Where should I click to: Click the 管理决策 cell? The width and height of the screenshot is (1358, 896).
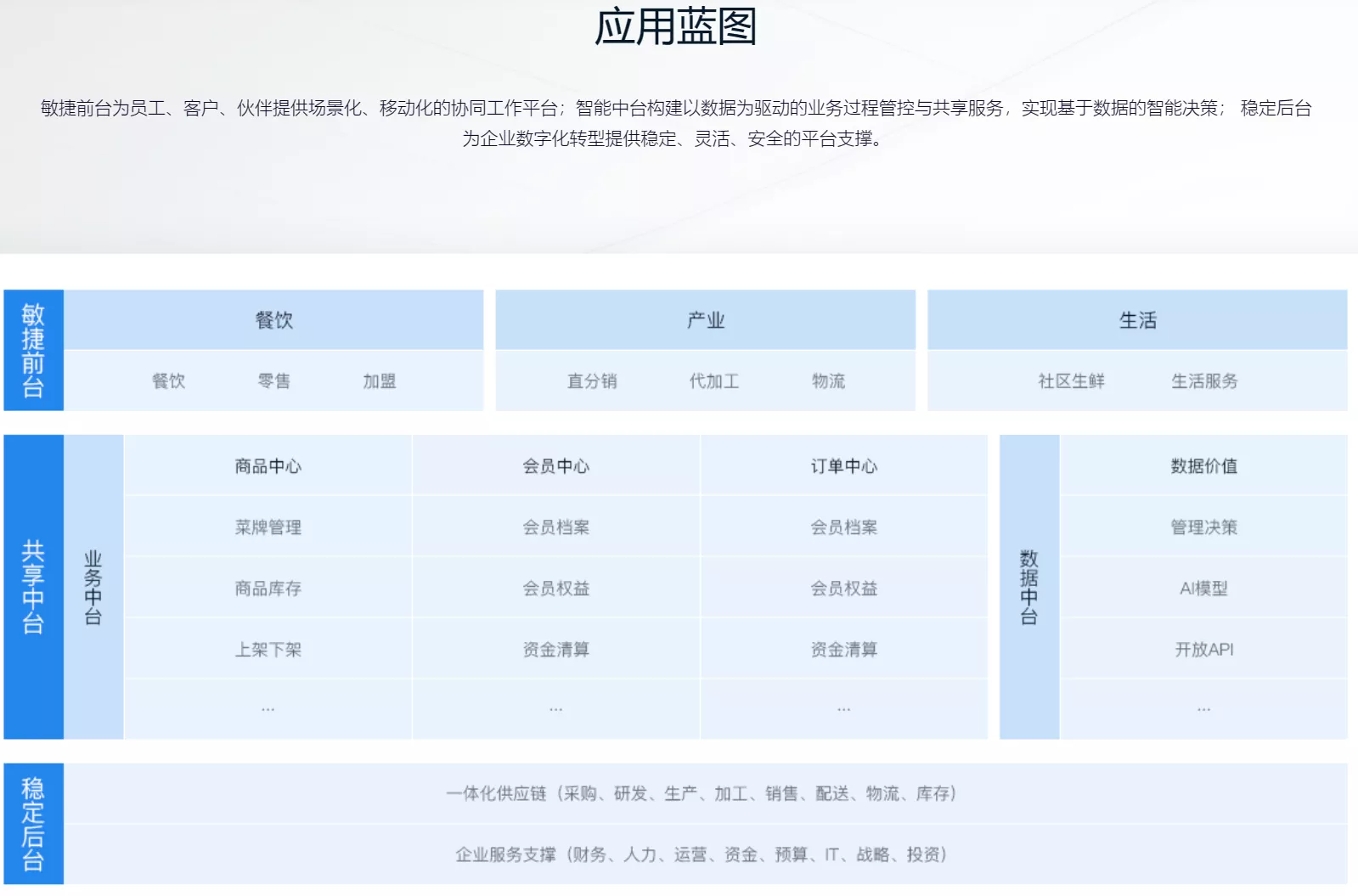click(1203, 527)
